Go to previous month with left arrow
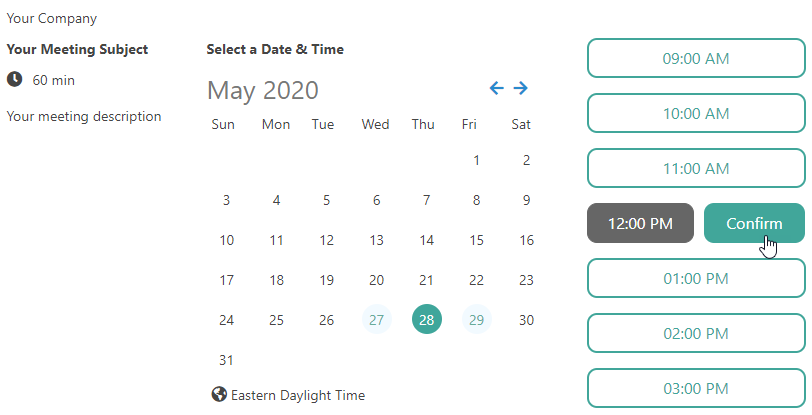The height and width of the screenshot is (415, 812). 496,88
